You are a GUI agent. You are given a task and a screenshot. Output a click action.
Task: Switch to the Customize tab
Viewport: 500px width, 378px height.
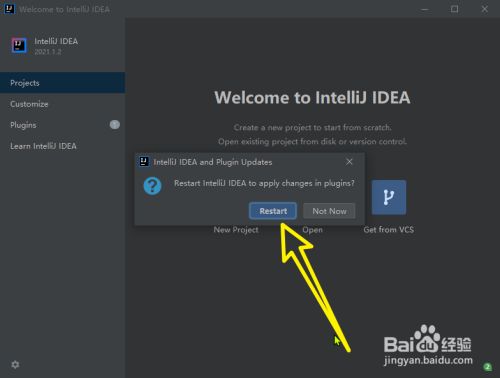[x=63, y=104]
